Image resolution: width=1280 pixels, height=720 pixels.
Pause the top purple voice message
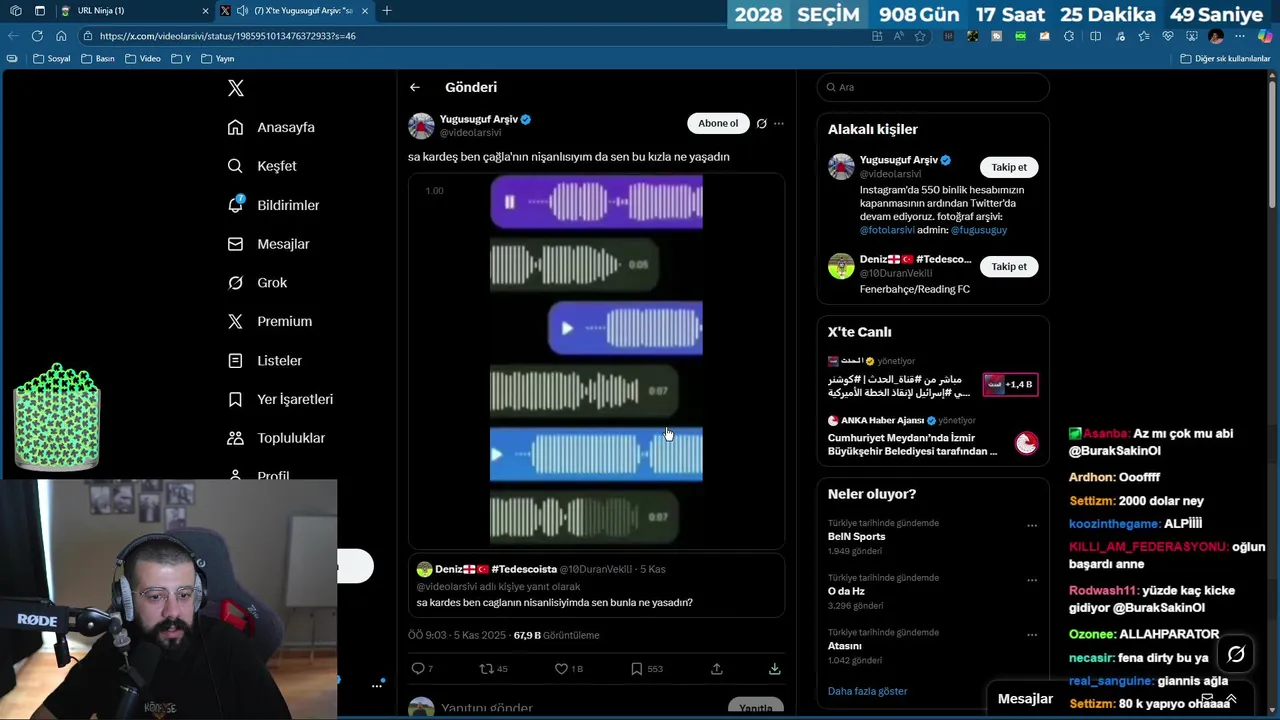tap(509, 202)
